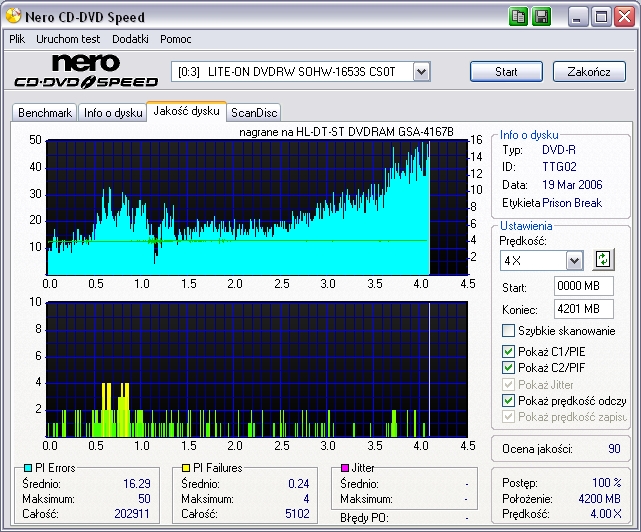Click the PI Errors graph area

tap(257, 207)
